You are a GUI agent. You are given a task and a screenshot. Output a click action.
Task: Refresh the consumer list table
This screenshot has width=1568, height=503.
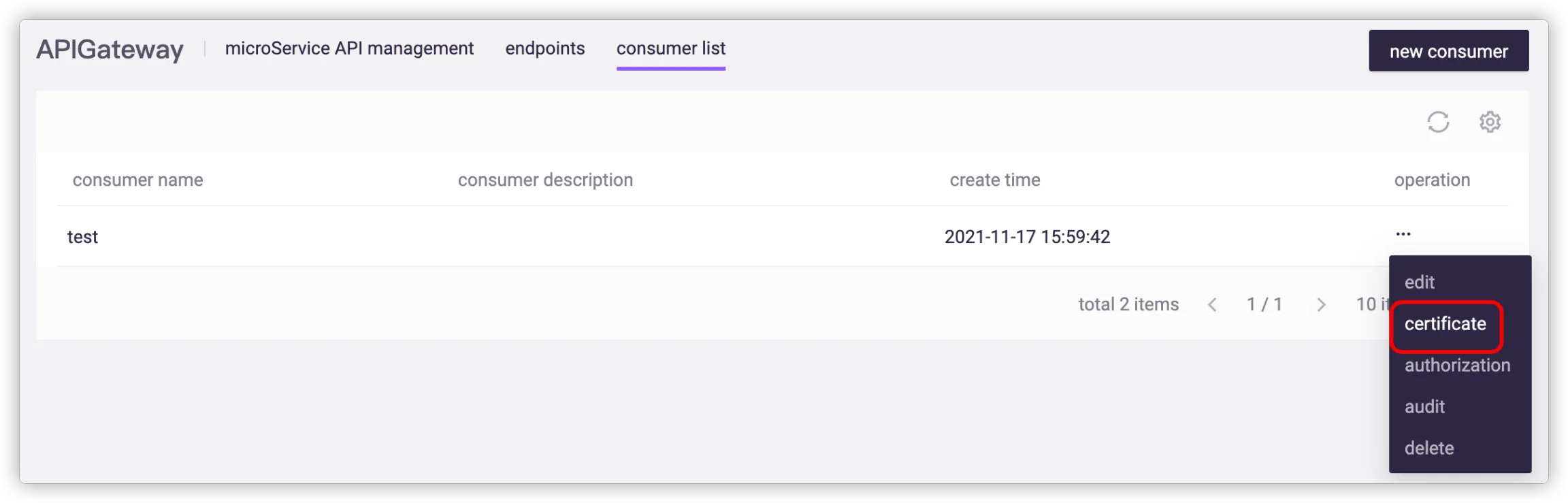pos(1437,123)
